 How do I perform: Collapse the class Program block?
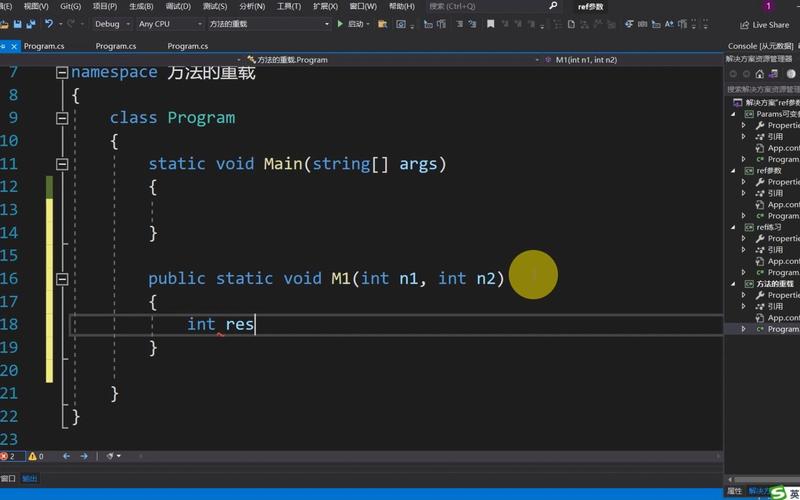pos(62,118)
